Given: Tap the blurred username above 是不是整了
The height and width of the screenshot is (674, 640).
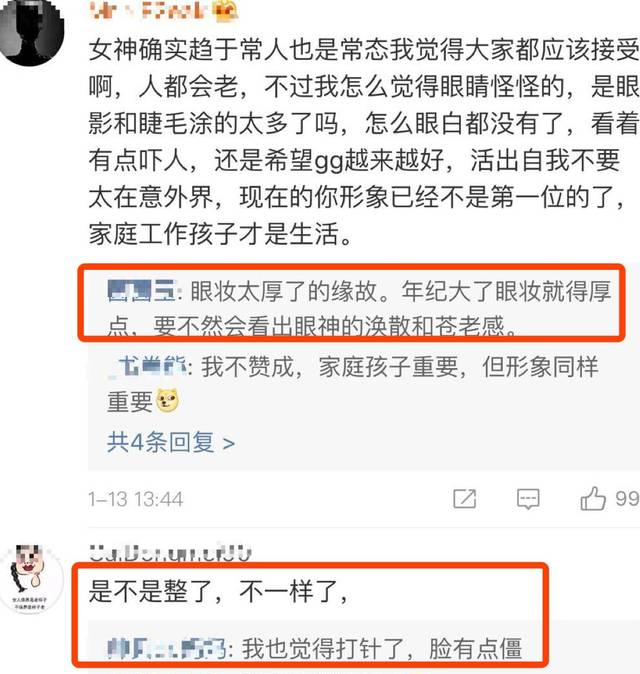Looking at the screenshot, I should [x=171, y=553].
